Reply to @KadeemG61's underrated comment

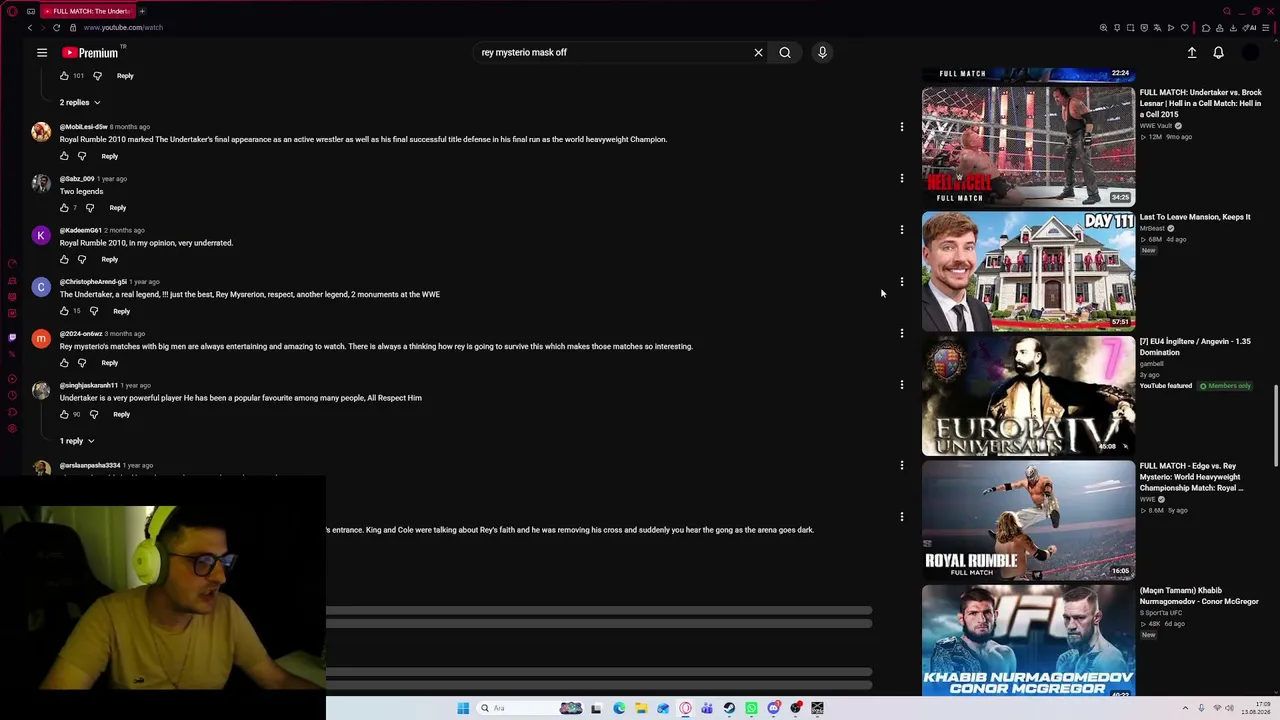point(110,259)
